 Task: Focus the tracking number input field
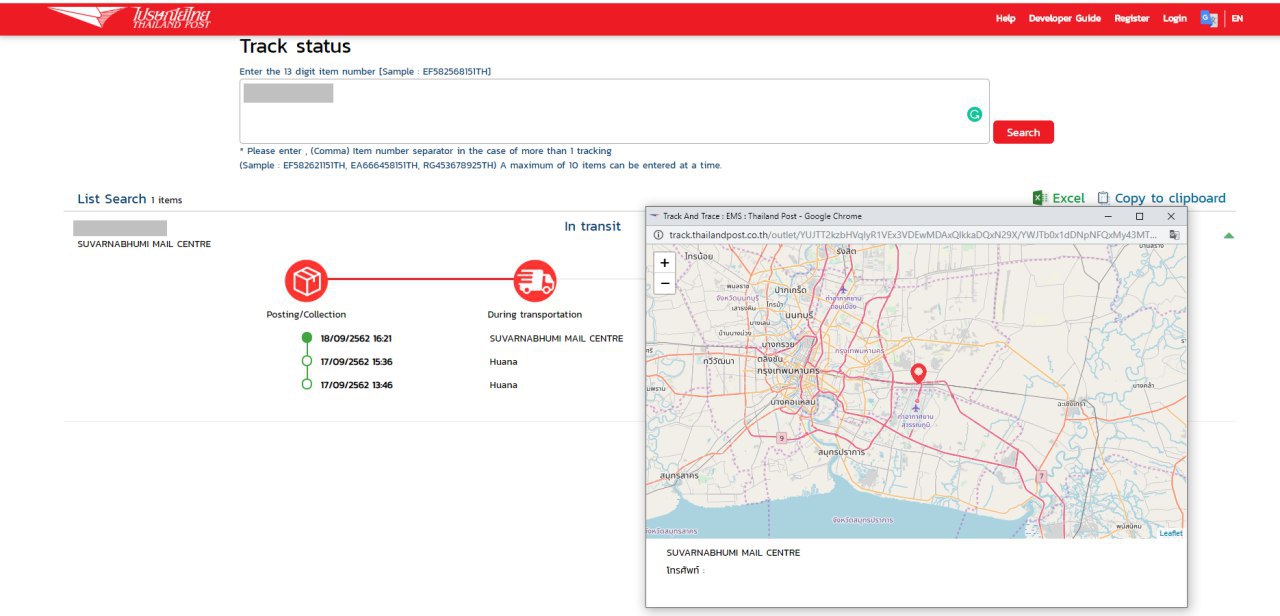pyautogui.click(x=614, y=111)
